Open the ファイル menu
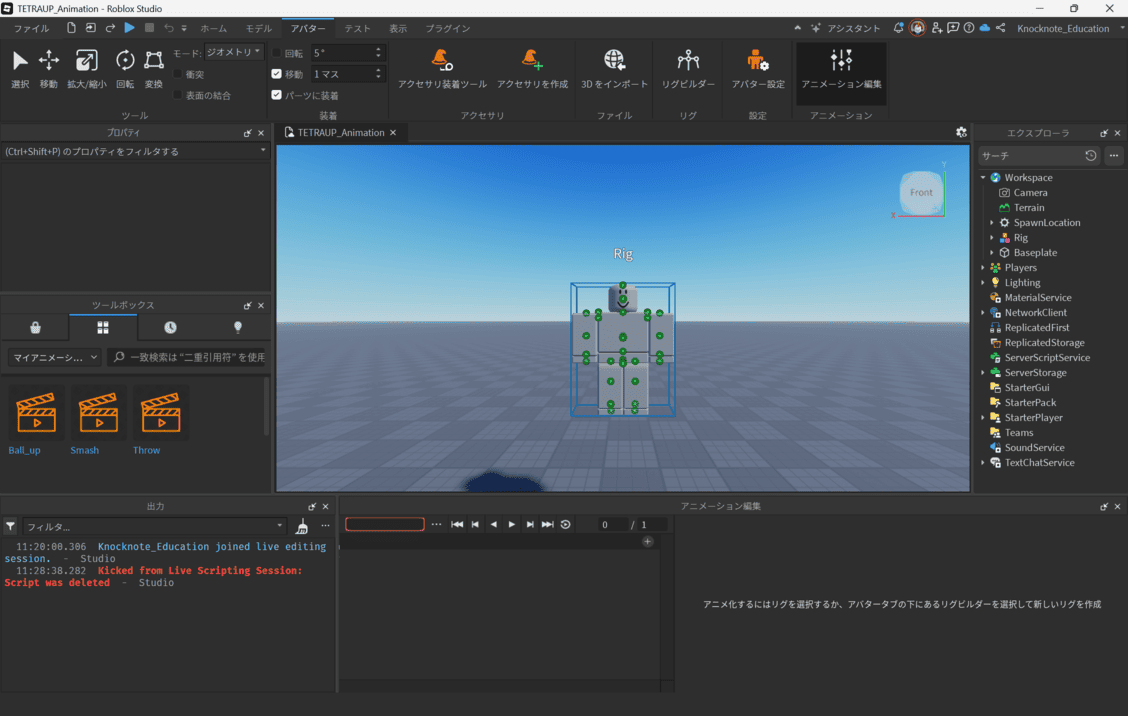Image resolution: width=1128 pixels, height=716 pixels. click(x=32, y=28)
